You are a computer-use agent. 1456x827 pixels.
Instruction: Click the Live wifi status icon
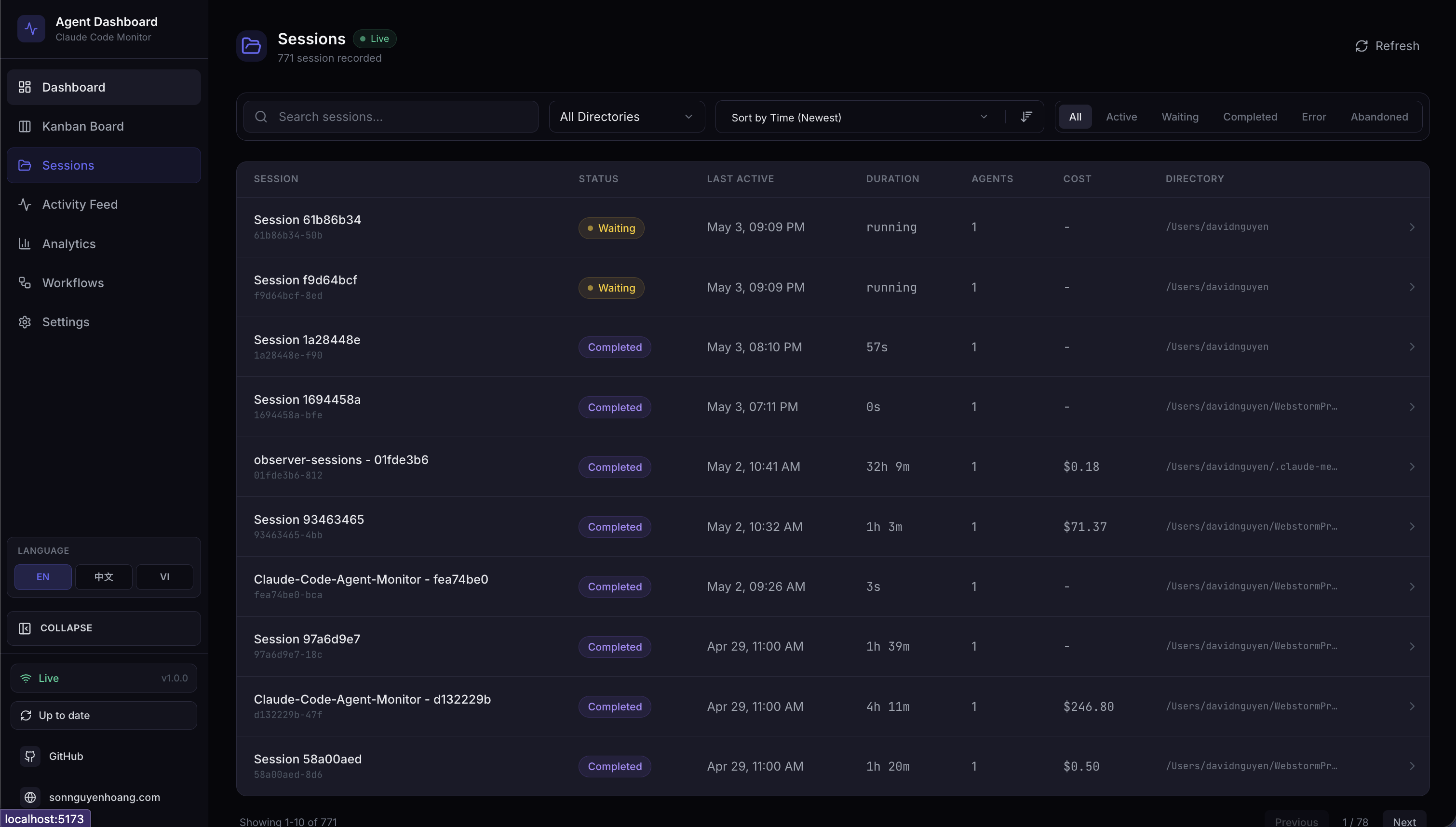[x=26, y=678]
